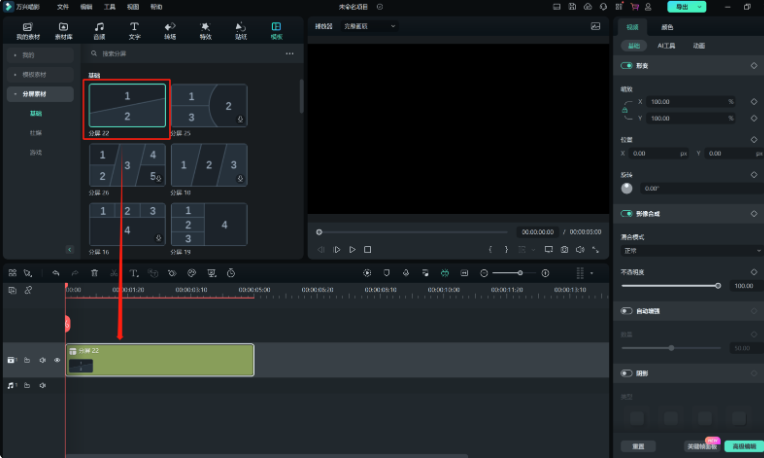The image size is (764, 458).
Task: Open the Audio (音频) media tab
Action: 99,30
